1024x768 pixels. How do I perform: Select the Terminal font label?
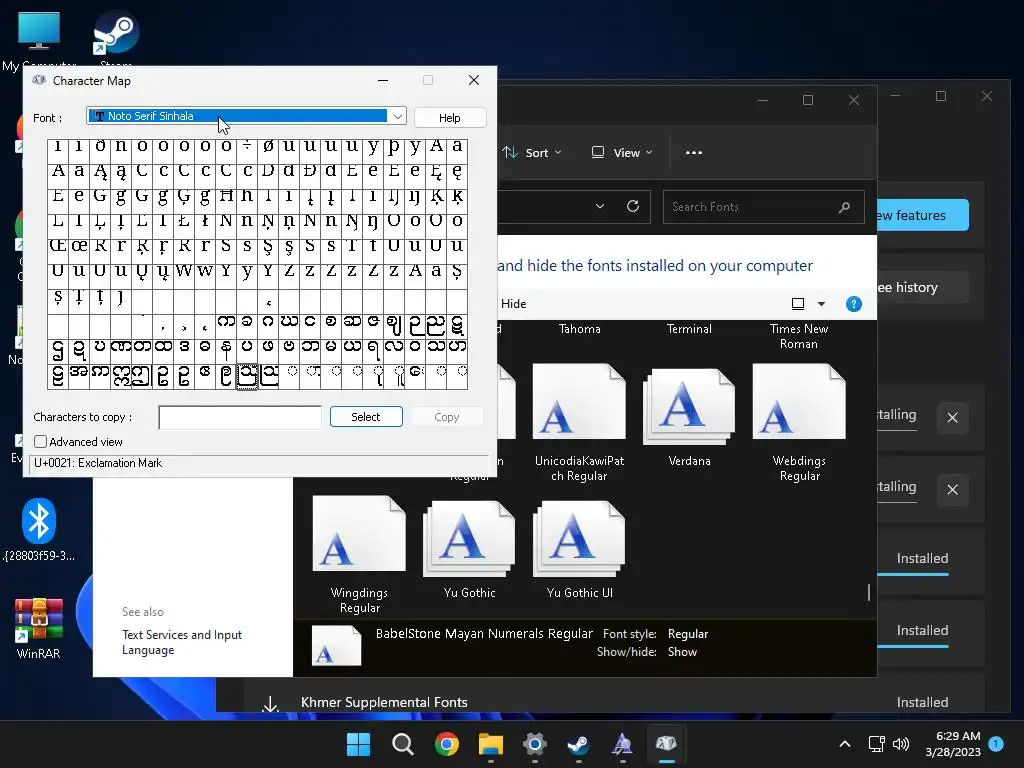[x=689, y=329]
